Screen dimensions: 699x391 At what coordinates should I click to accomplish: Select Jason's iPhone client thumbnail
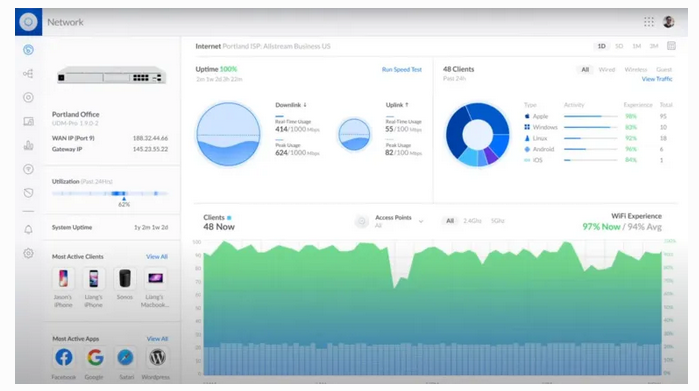(x=63, y=279)
